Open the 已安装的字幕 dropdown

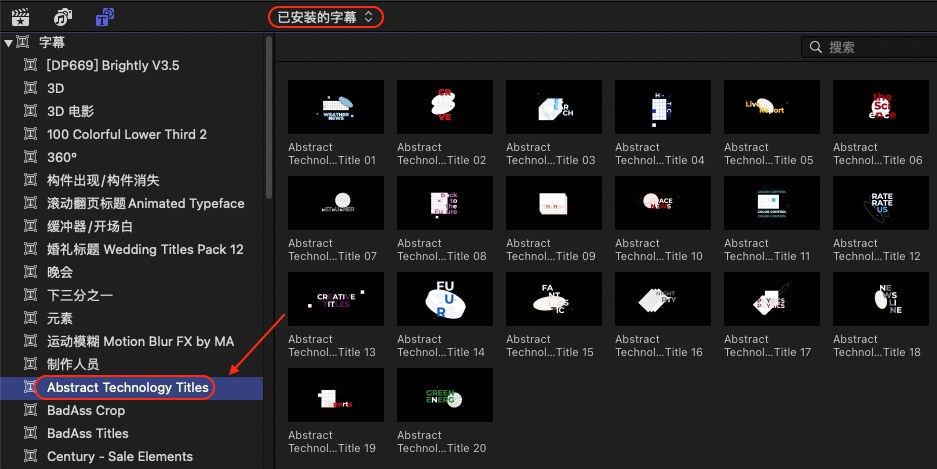[x=326, y=17]
